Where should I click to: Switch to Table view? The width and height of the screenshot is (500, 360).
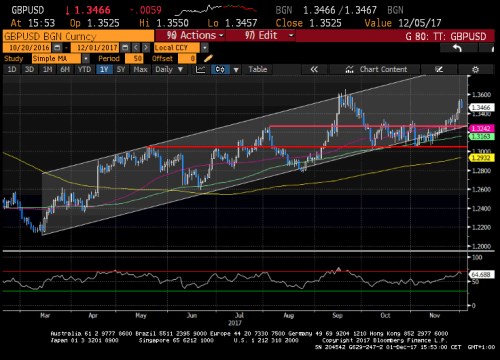258,69
